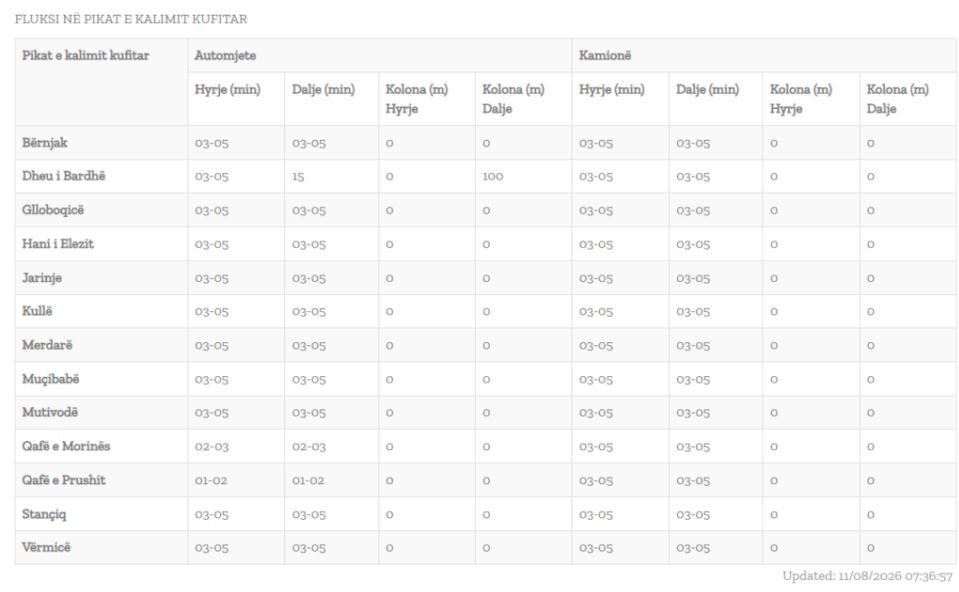The height and width of the screenshot is (592, 959).
Task: Select the Vërmicë row label
Action: coord(46,547)
